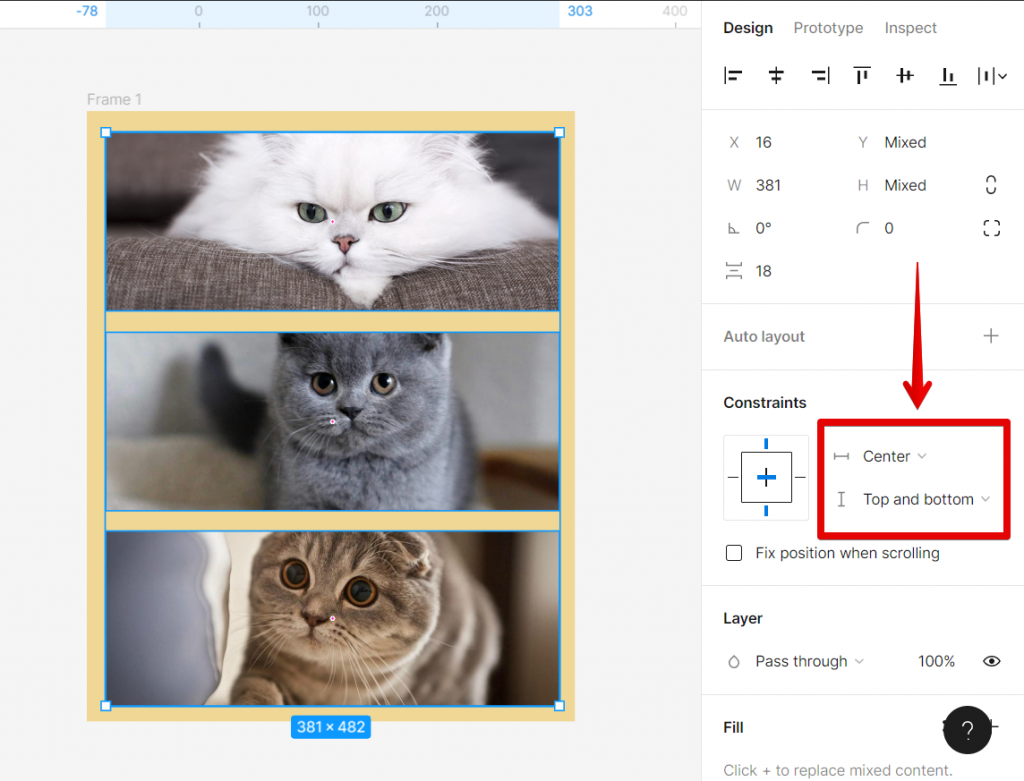Image resolution: width=1024 pixels, height=781 pixels.
Task: Add Auto layout with the plus button
Action: (991, 336)
